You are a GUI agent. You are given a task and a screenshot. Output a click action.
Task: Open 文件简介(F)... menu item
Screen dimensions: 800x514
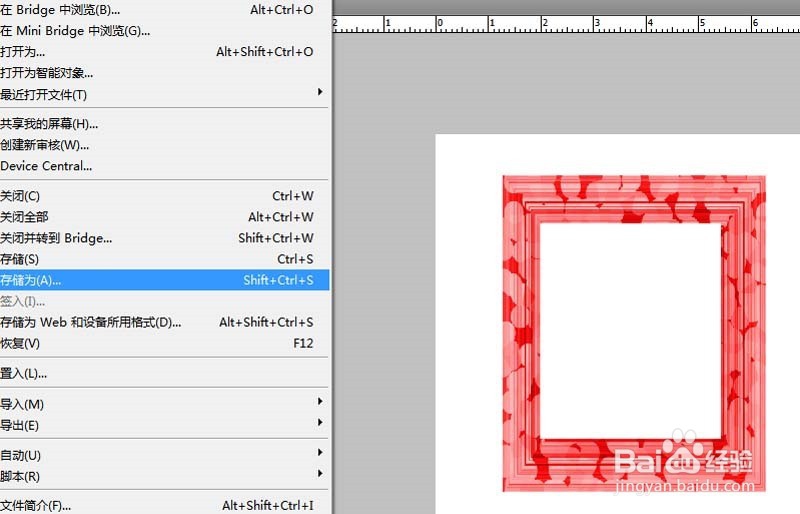[x=164, y=505]
